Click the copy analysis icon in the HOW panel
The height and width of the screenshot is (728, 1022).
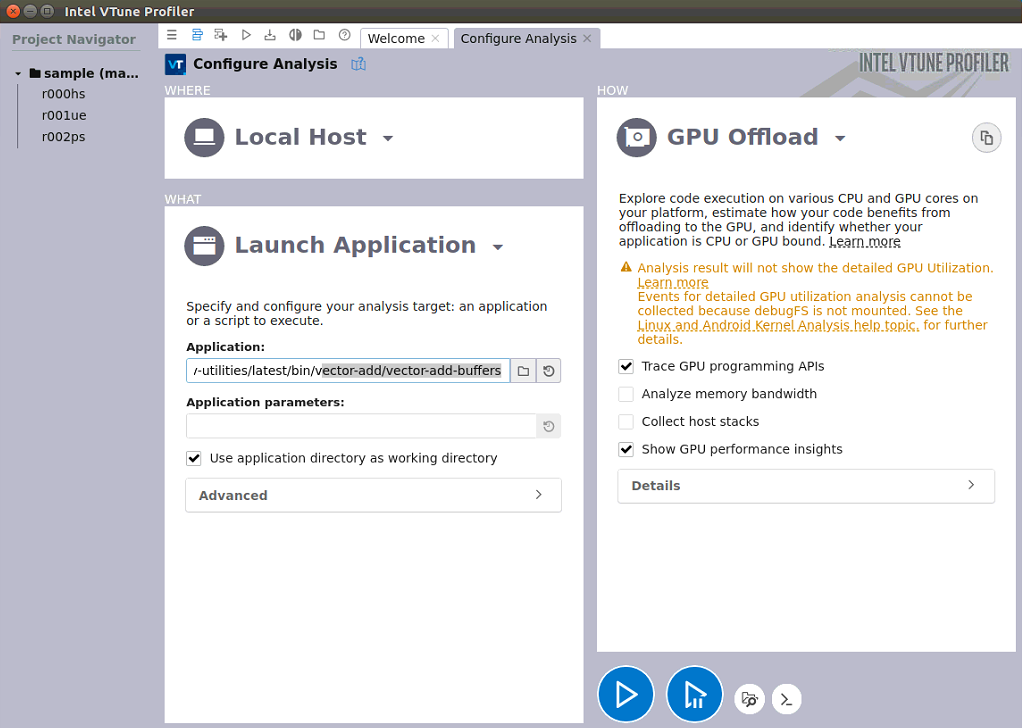(986, 138)
